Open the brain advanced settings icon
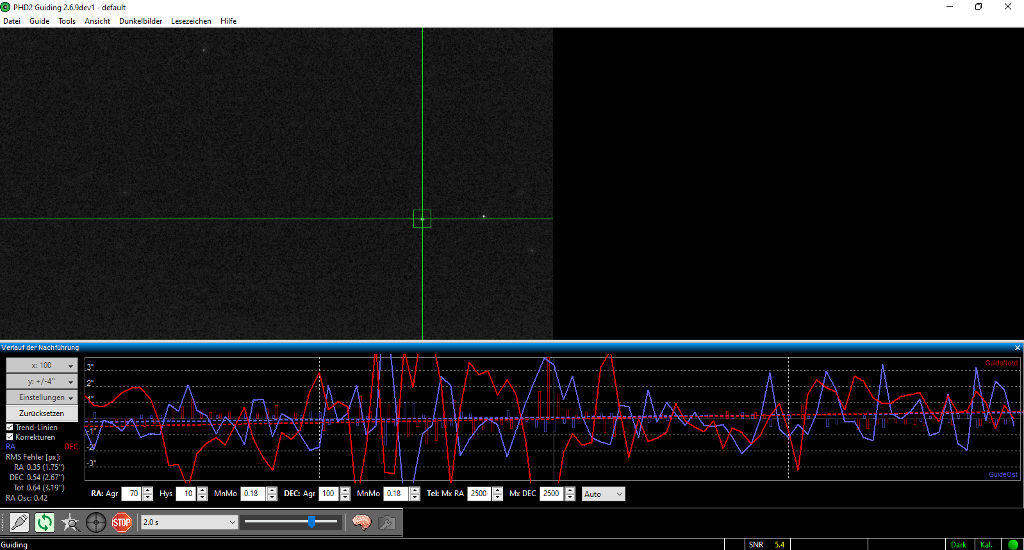The width and height of the screenshot is (1024, 550). pos(361,522)
